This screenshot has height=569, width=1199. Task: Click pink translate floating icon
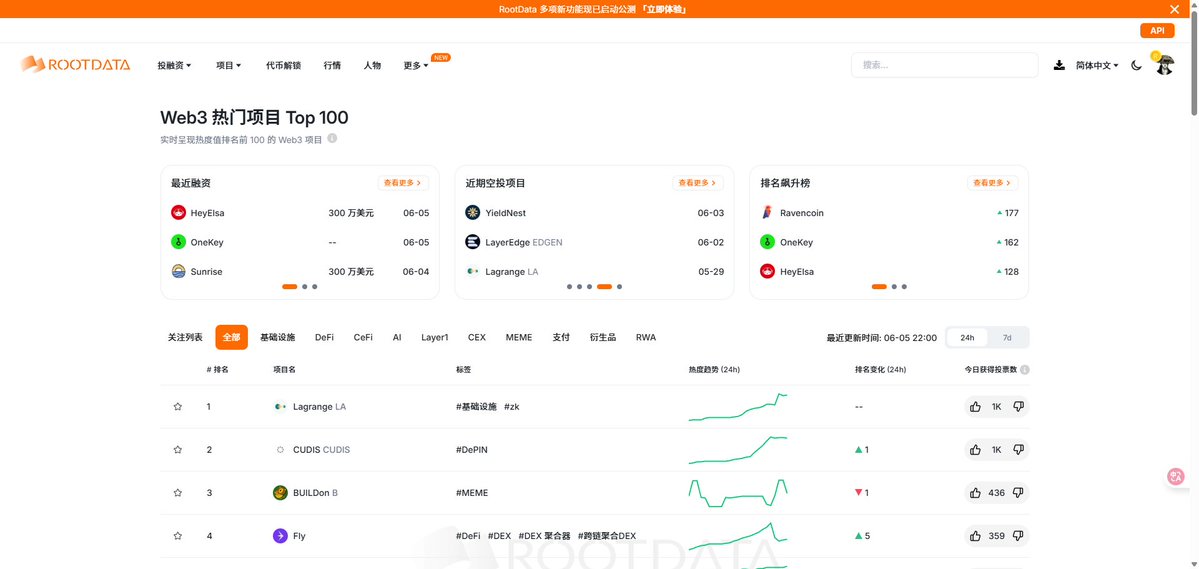[1176, 476]
